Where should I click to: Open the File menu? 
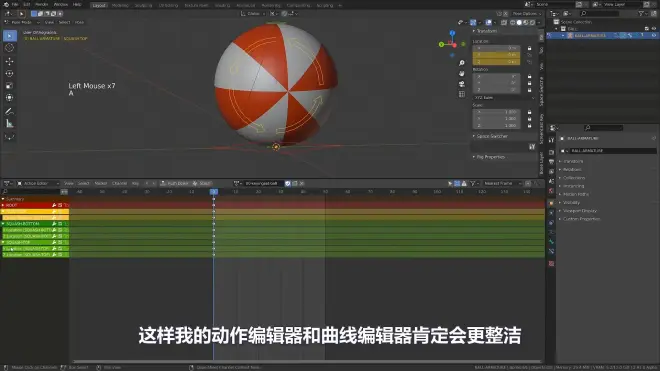pyautogui.click(x=15, y=5)
